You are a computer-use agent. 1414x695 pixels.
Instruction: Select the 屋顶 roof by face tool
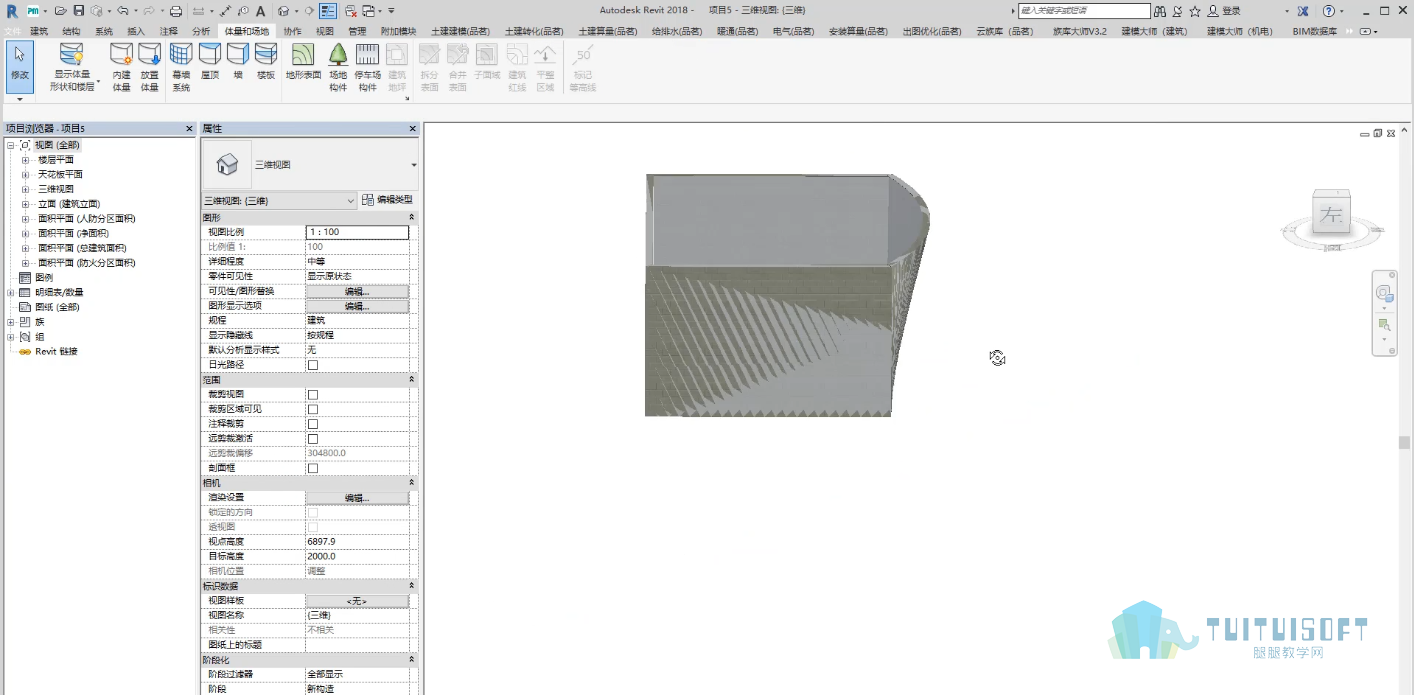(x=210, y=62)
